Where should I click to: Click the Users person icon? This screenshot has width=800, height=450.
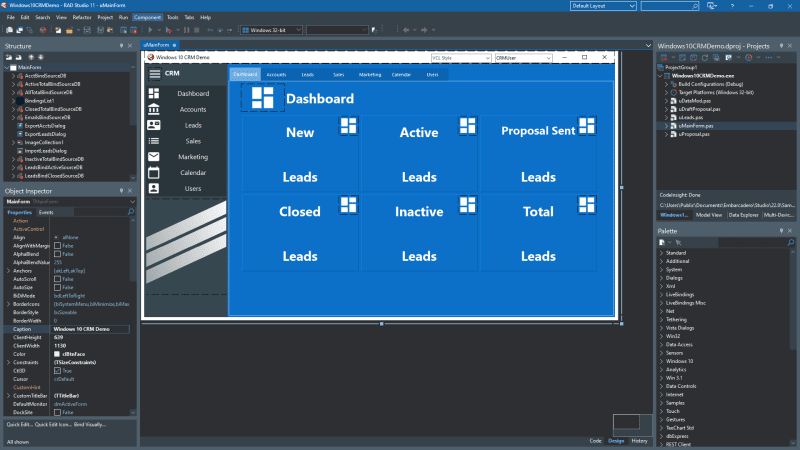click(x=154, y=188)
